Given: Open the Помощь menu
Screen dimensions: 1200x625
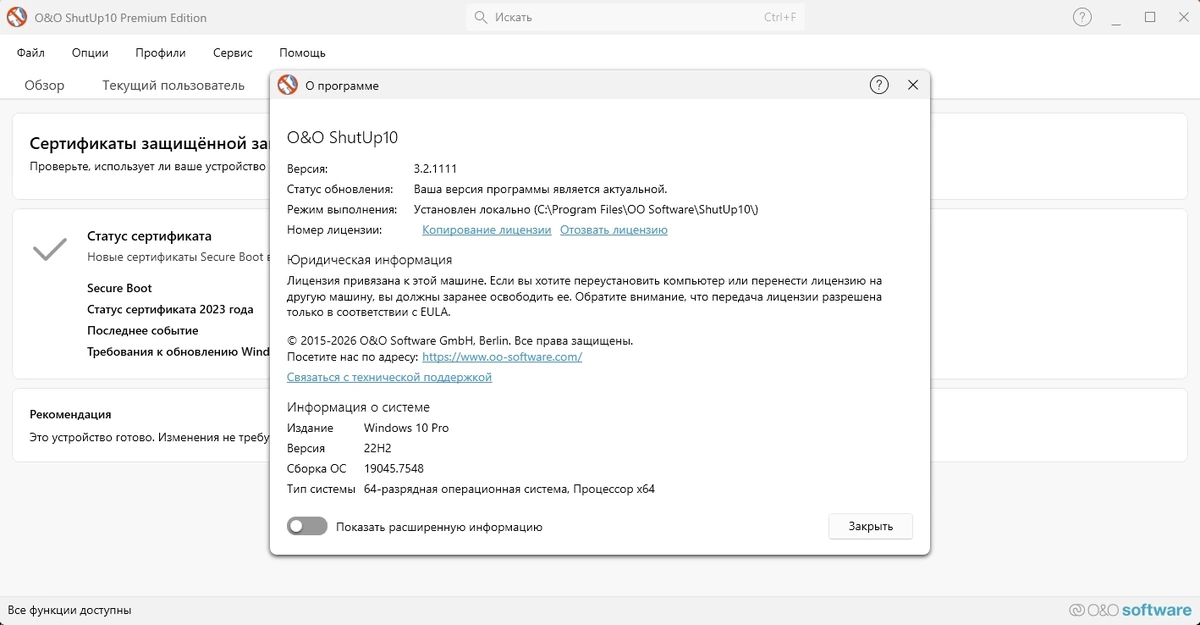Looking at the screenshot, I should (302, 53).
